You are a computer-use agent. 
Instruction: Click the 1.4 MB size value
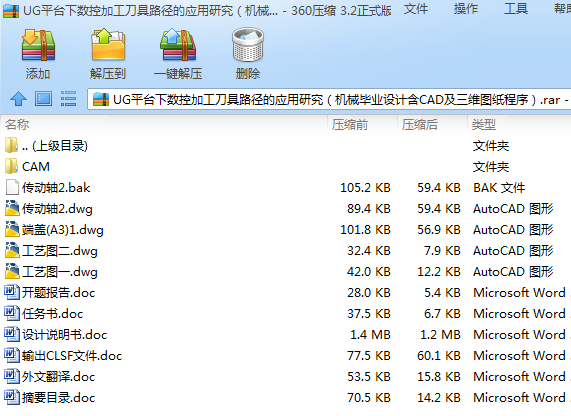[x=370, y=334]
